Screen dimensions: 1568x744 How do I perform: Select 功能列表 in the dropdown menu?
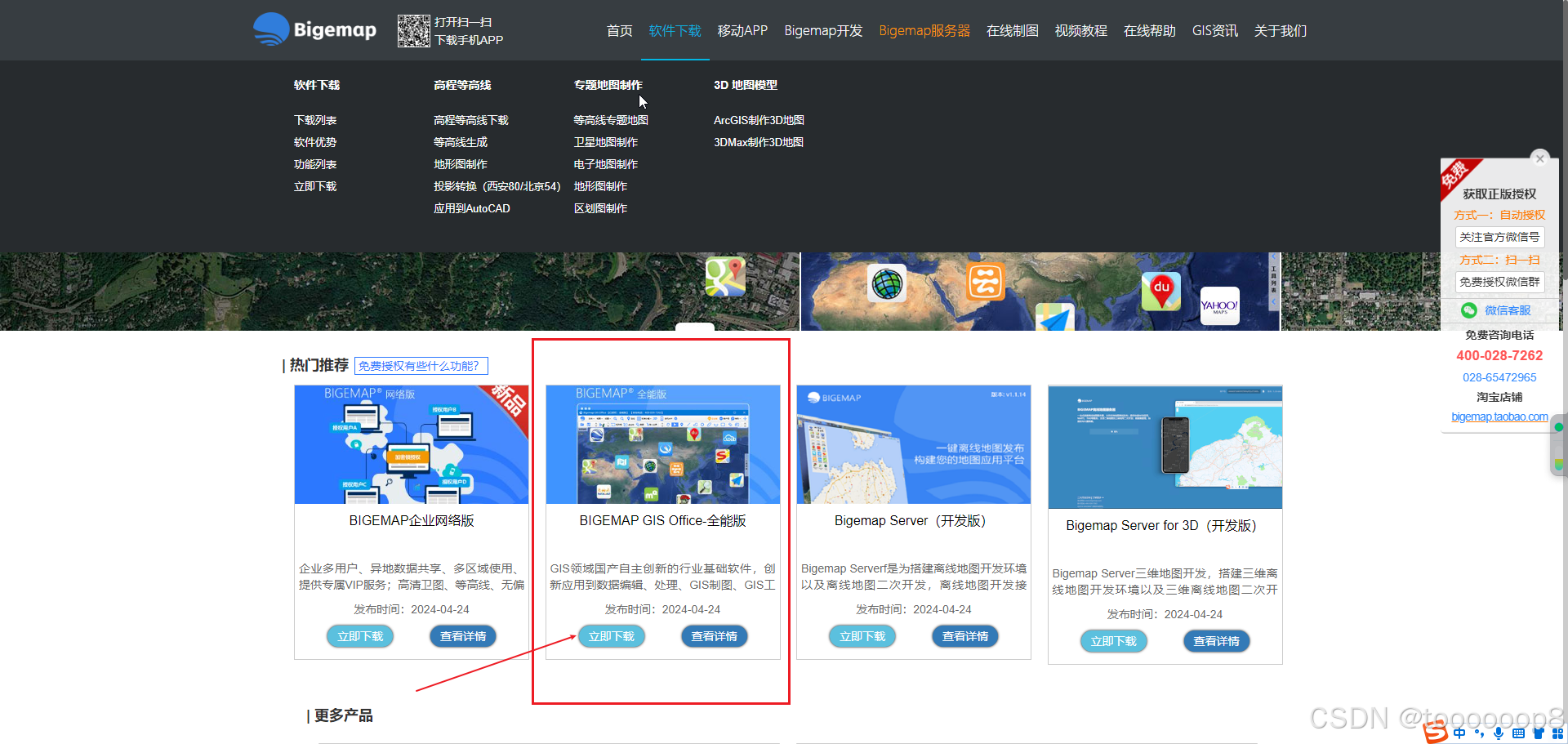[315, 164]
